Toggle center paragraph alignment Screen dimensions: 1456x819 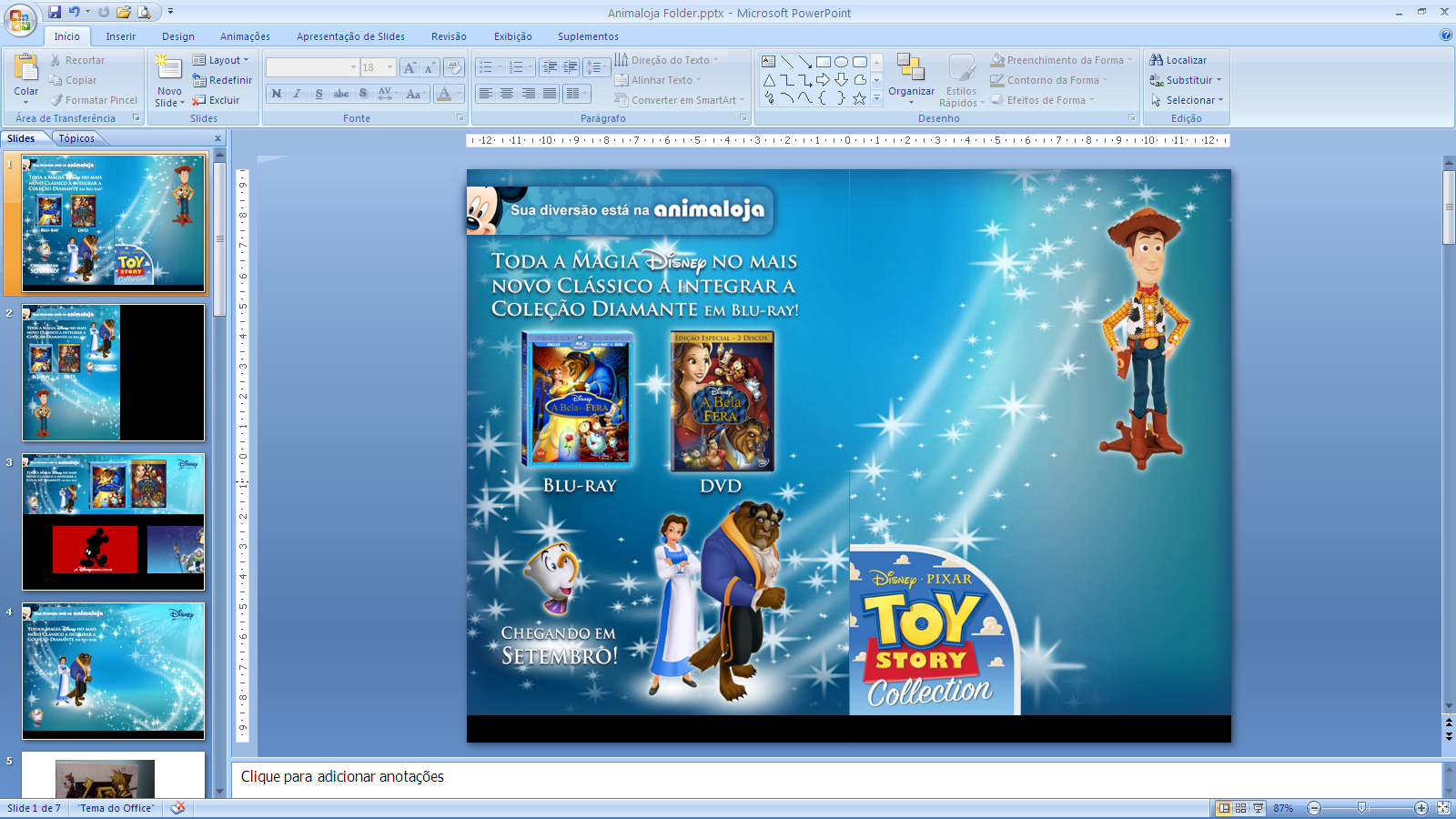(x=507, y=94)
